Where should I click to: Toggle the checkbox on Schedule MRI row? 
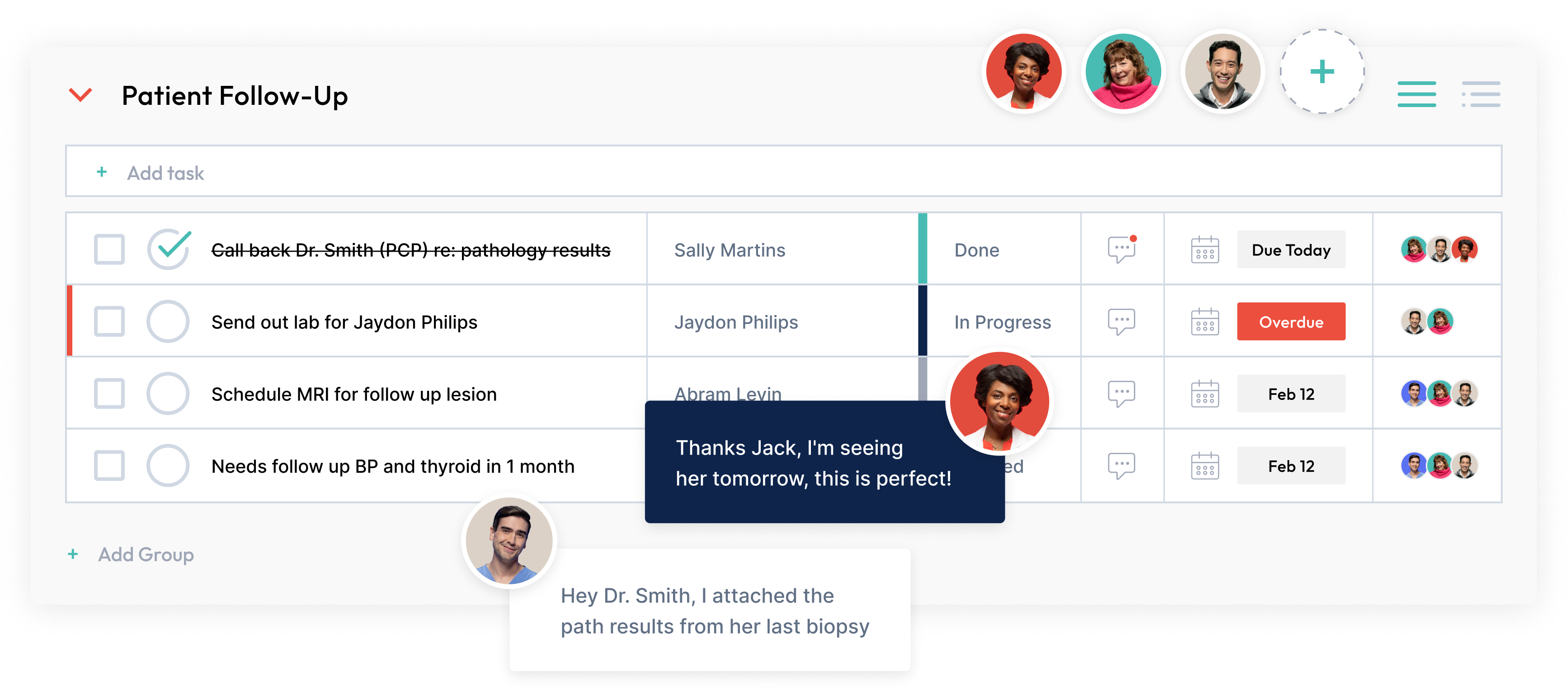pyautogui.click(x=109, y=394)
